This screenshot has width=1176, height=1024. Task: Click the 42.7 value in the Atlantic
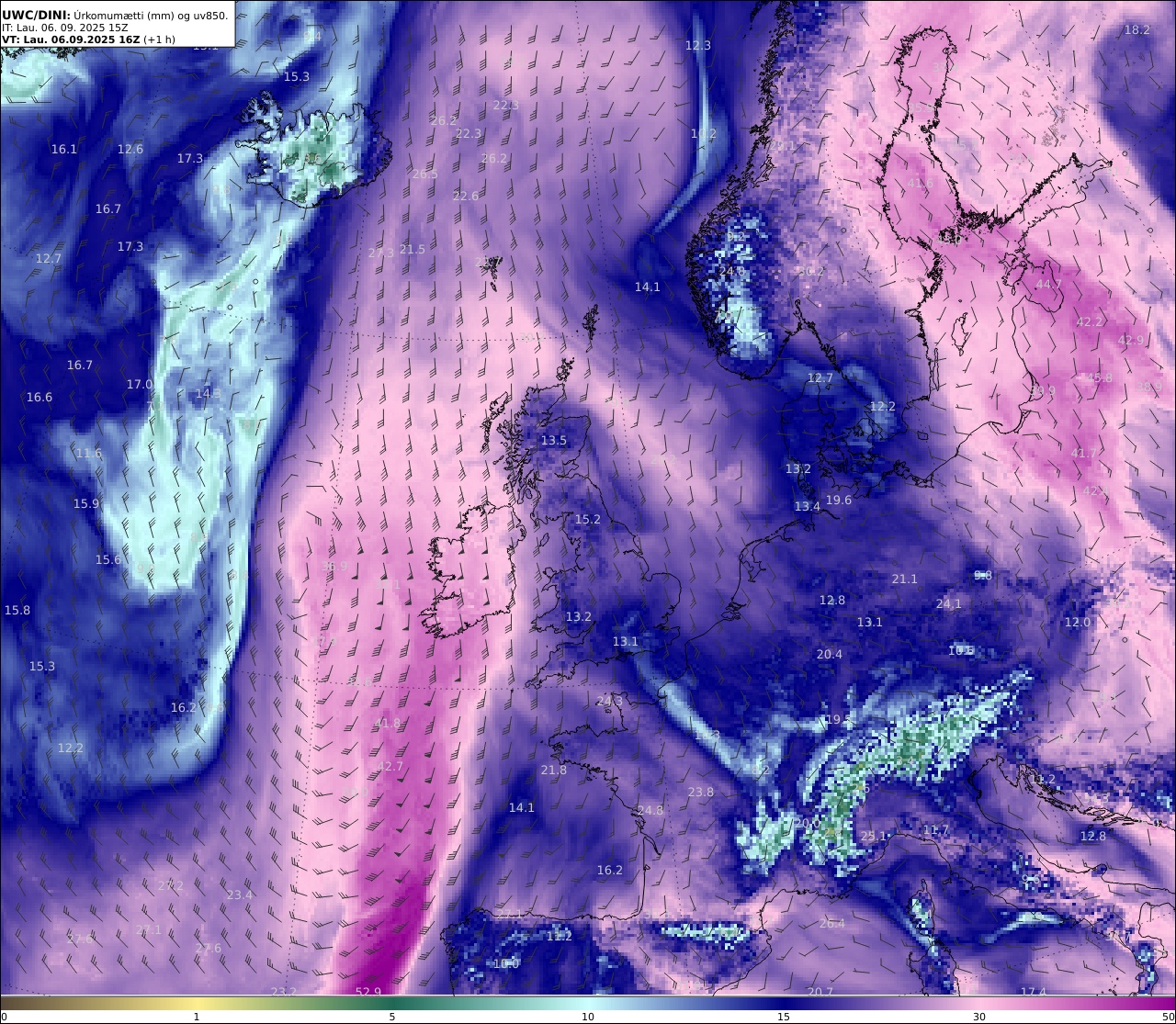(x=390, y=766)
